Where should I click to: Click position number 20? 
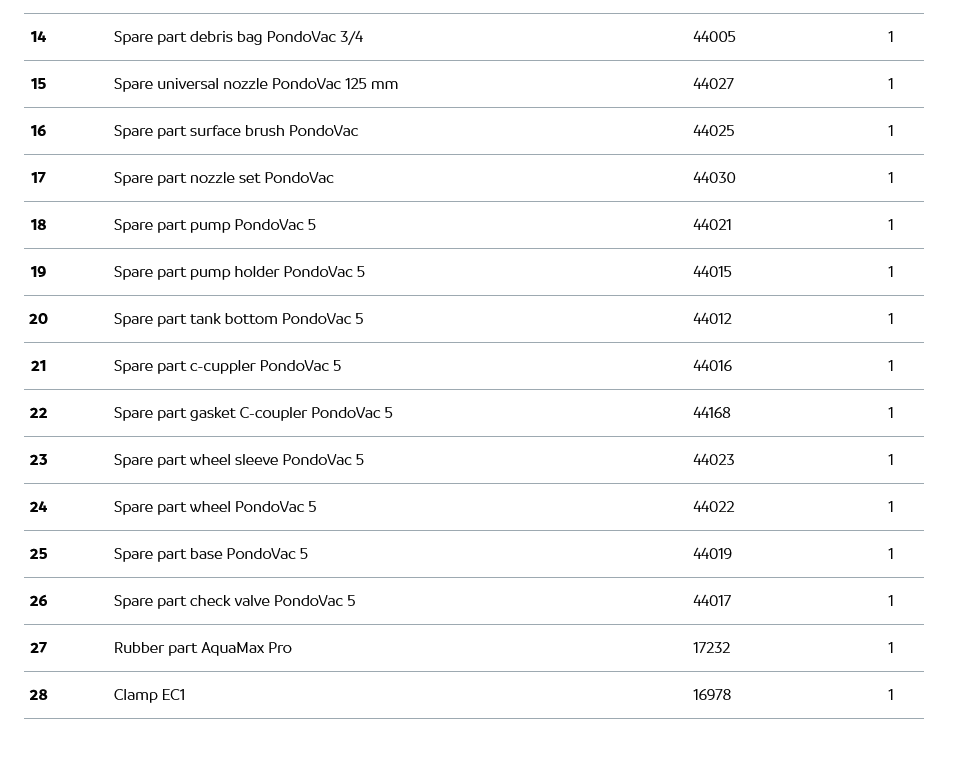(x=38, y=319)
